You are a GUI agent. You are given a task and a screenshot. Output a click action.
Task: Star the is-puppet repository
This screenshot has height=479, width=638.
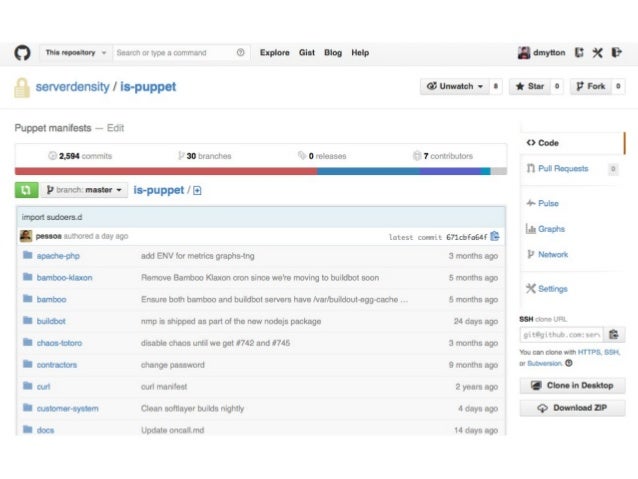[x=530, y=86]
